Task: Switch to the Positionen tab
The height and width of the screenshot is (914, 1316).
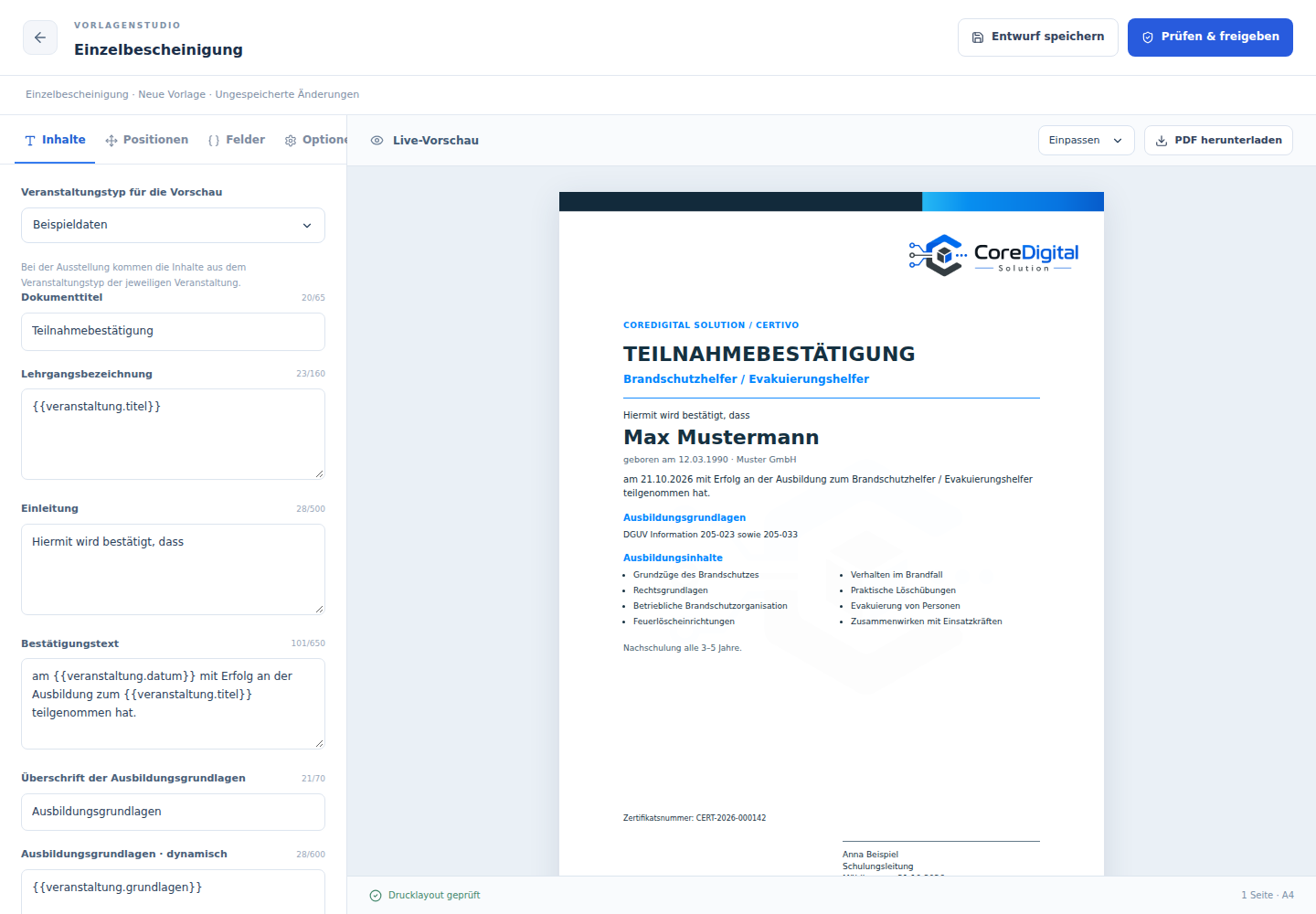Action: [147, 140]
